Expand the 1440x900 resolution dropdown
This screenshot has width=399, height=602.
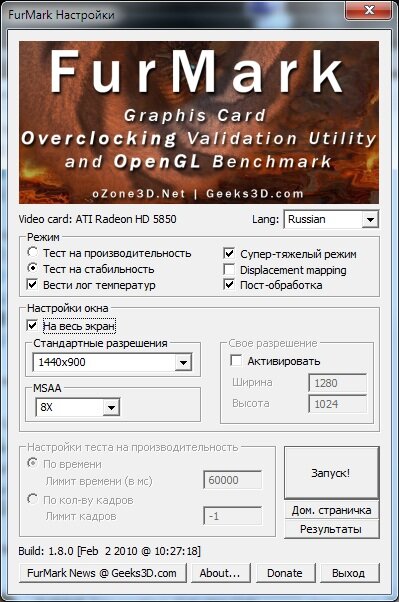[x=112, y=362]
